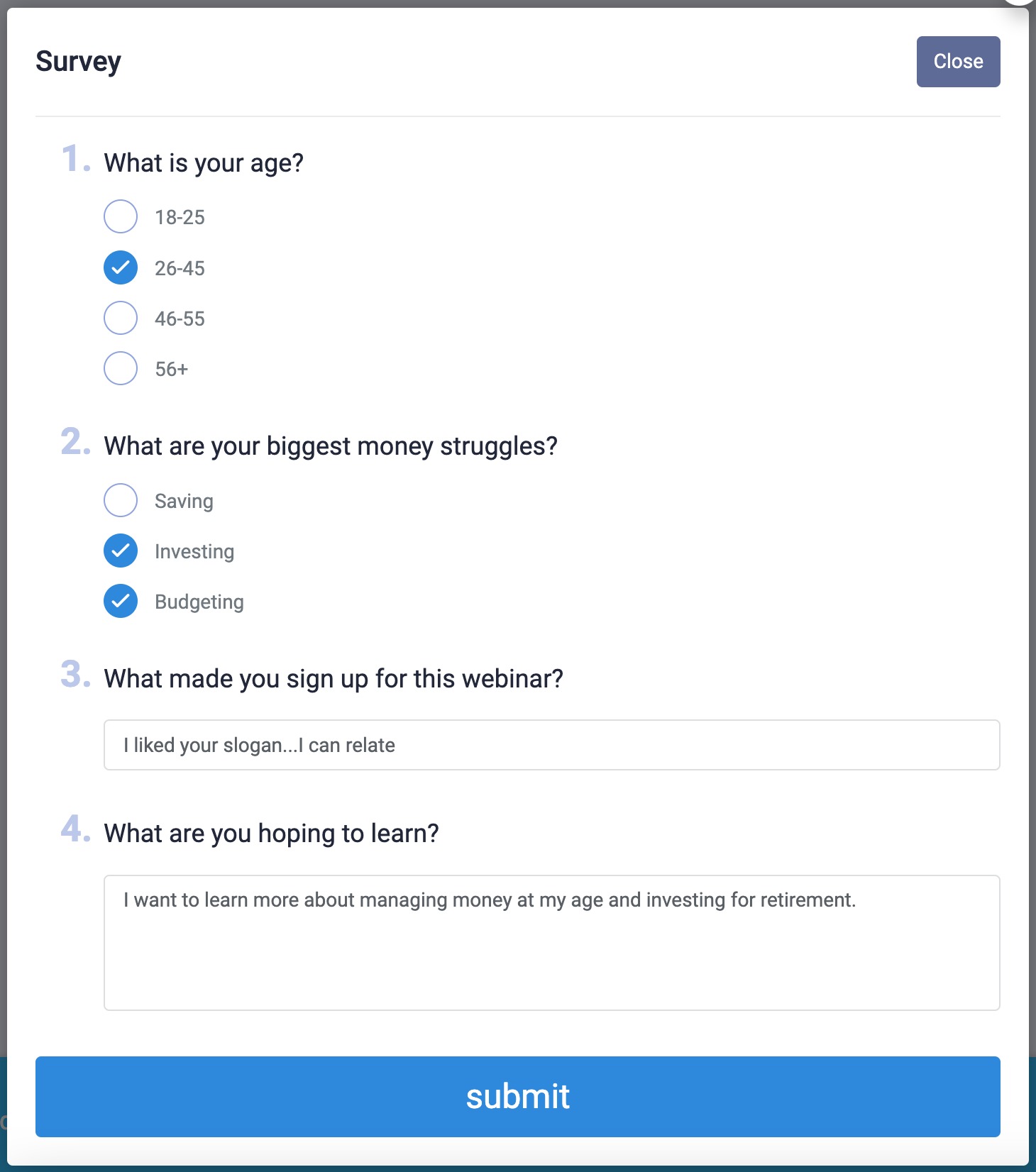Click the 'What is your age?' question heading

pos(203,162)
